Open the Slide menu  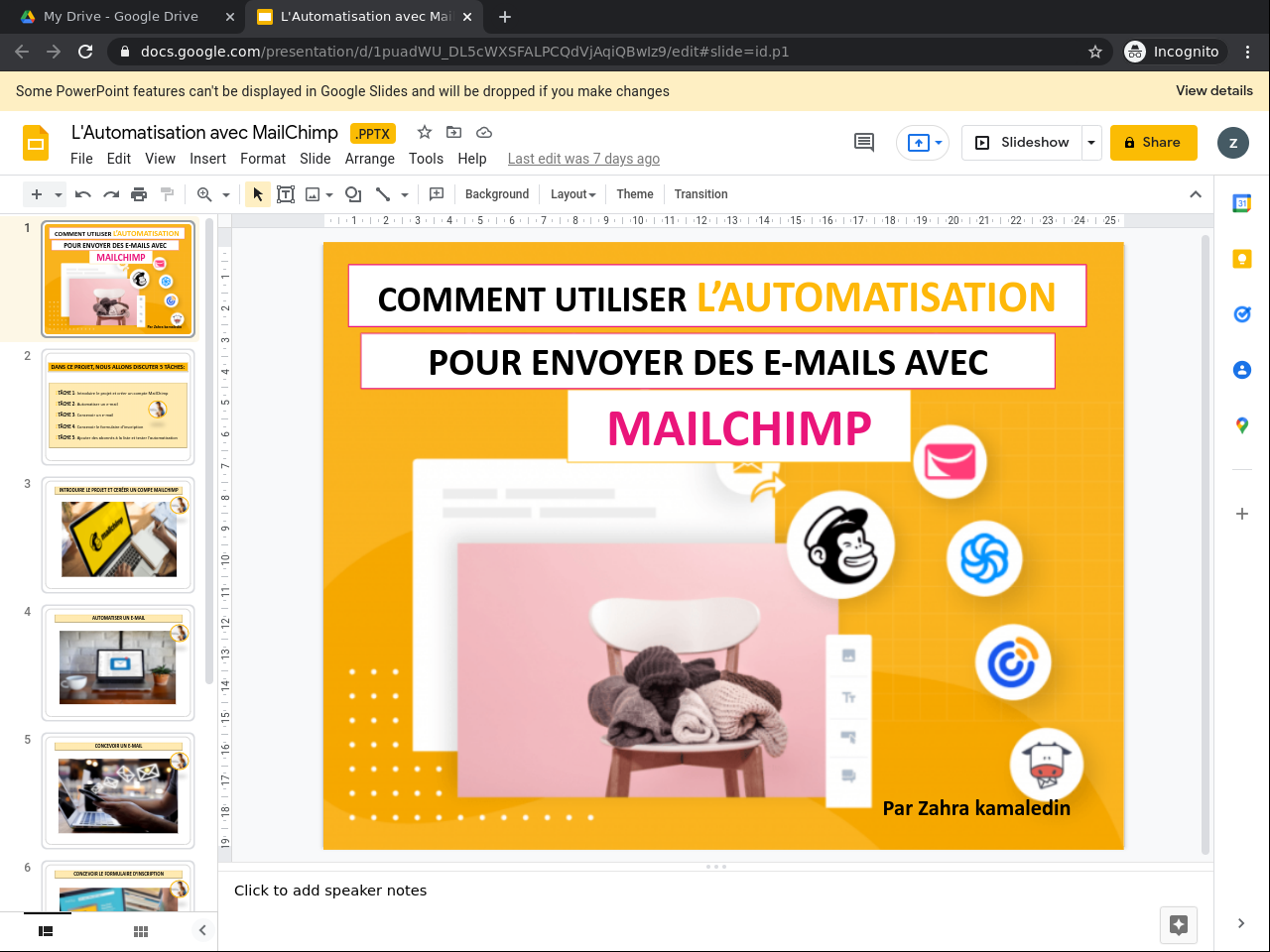point(316,159)
